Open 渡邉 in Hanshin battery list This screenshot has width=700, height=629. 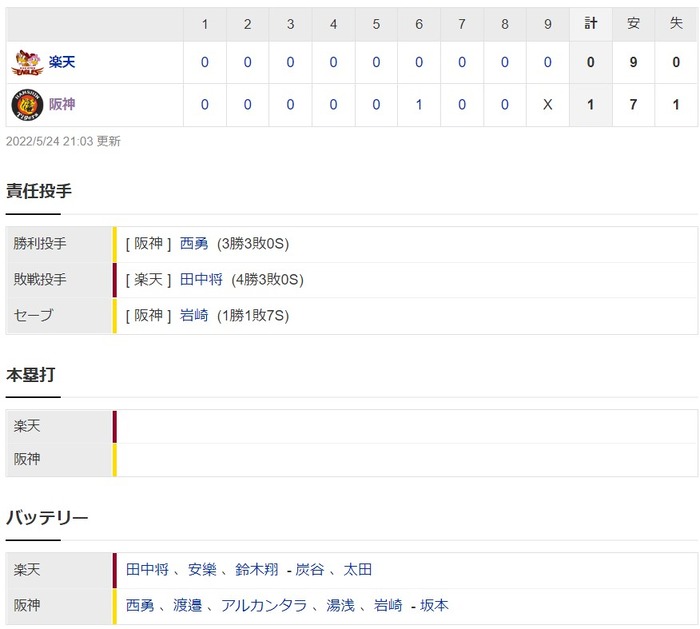pyautogui.click(x=188, y=606)
